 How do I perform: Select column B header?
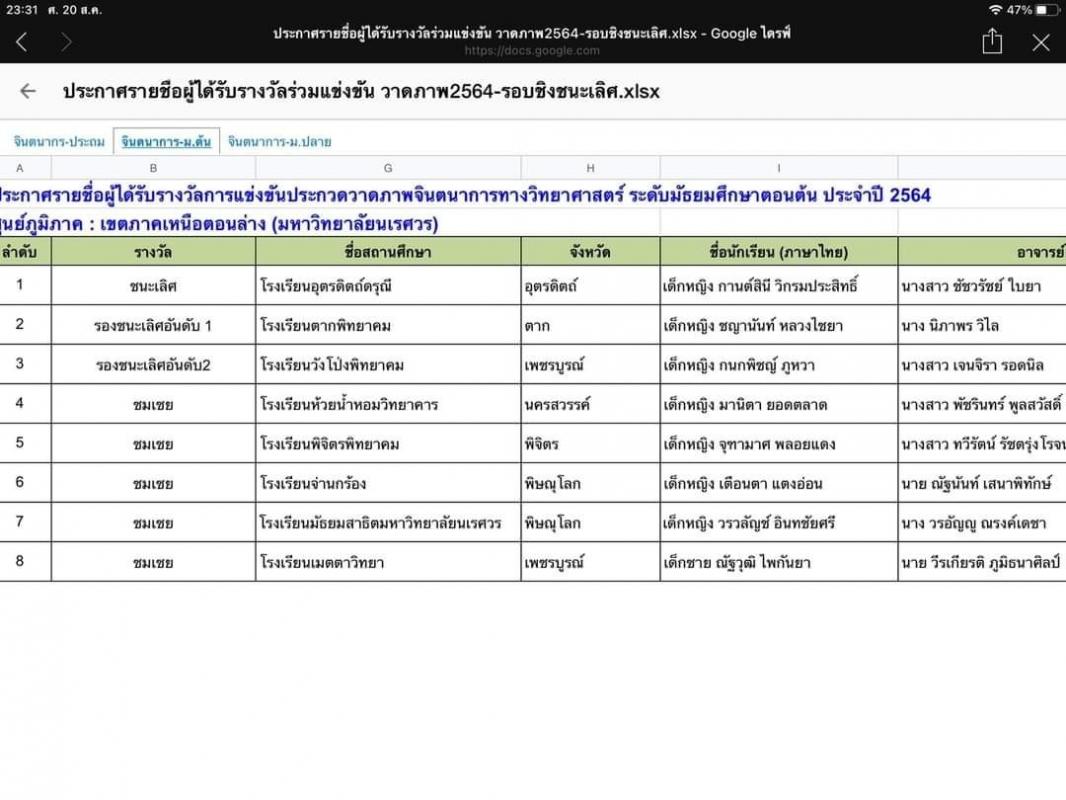click(153, 168)
